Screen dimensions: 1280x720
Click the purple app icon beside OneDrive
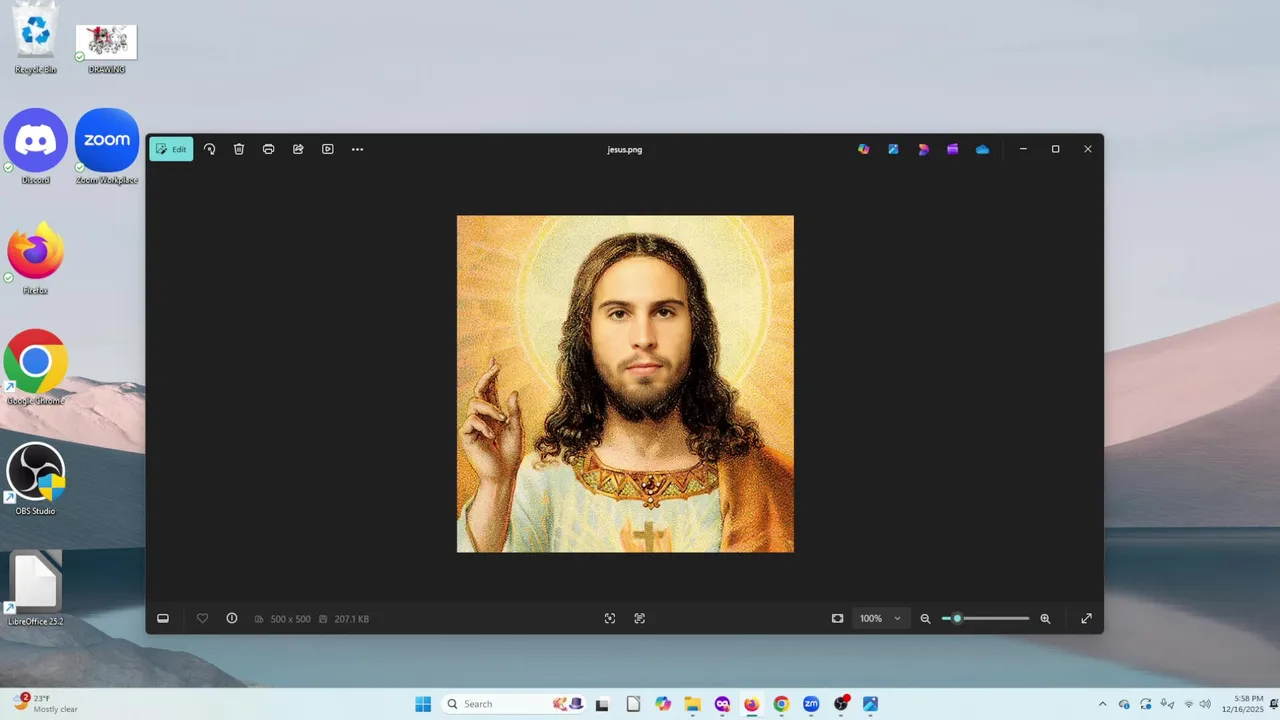tap(953, 149)
